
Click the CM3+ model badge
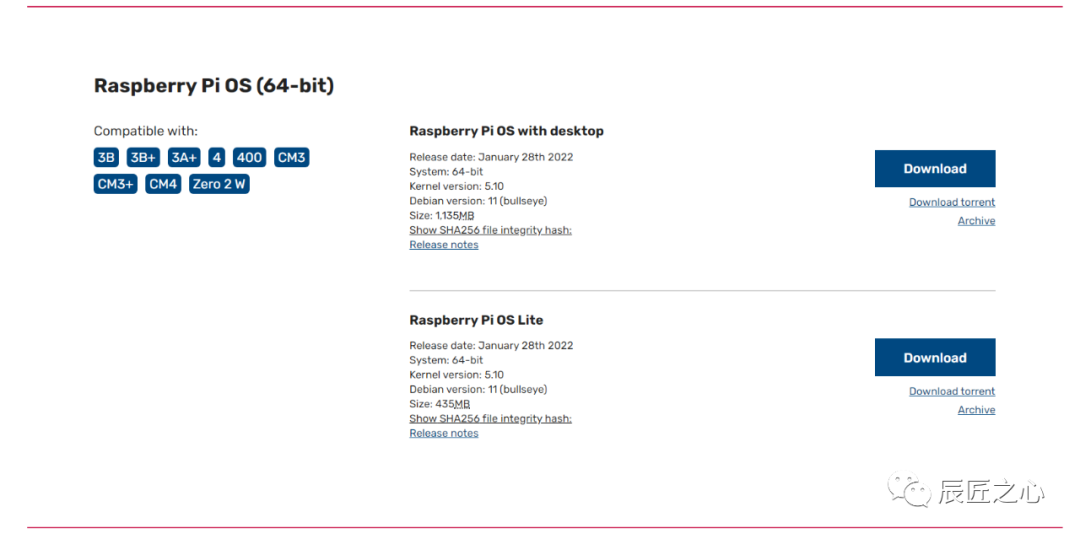click(x=115, y=184)
